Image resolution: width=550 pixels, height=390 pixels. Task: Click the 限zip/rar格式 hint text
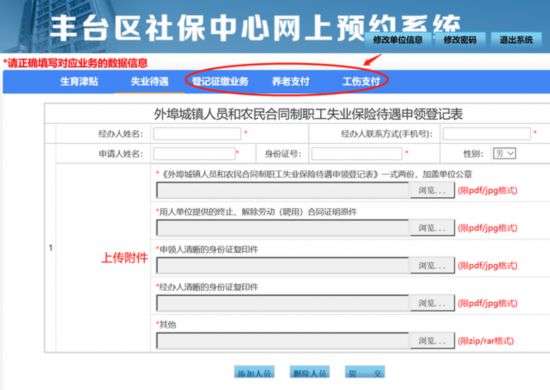click(485, 341)
